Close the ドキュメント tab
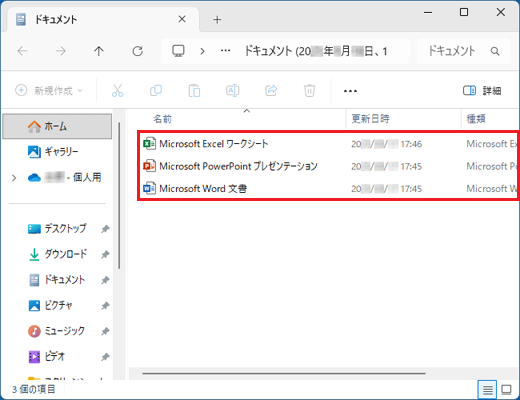Screen dimensions: 520x400 [x=182, y=19]
